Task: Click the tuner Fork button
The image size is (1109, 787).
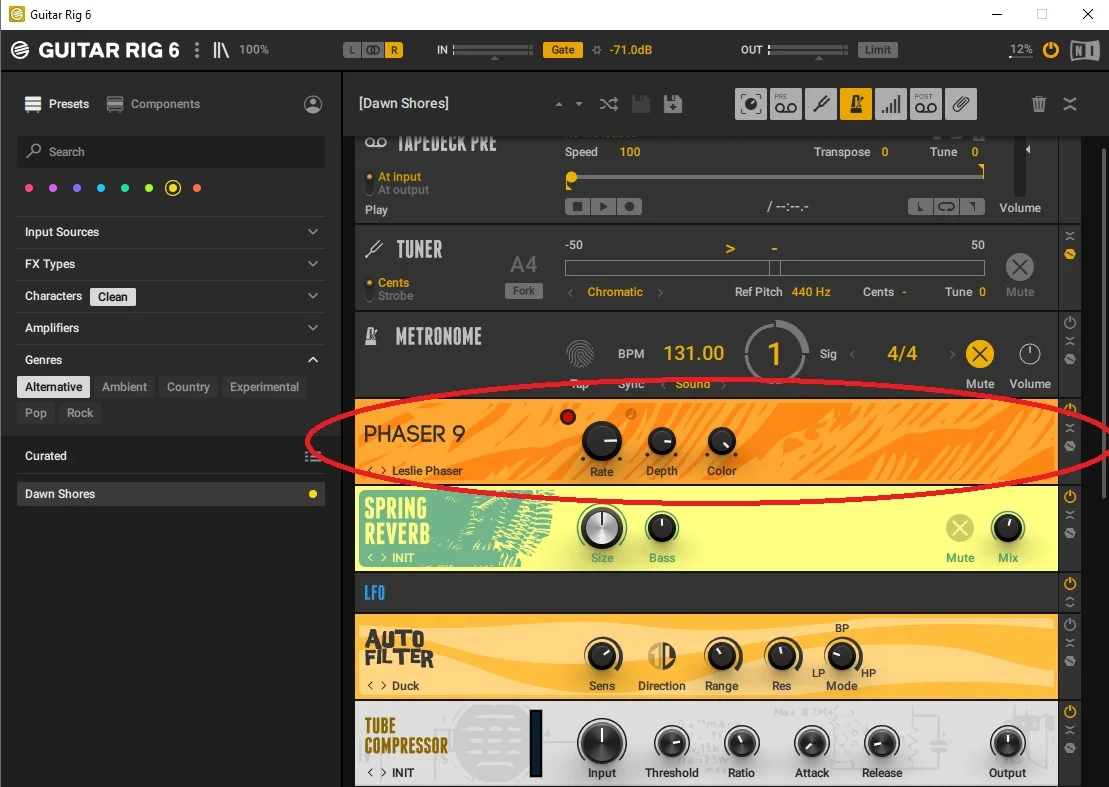Action: [x=523, y=291]
